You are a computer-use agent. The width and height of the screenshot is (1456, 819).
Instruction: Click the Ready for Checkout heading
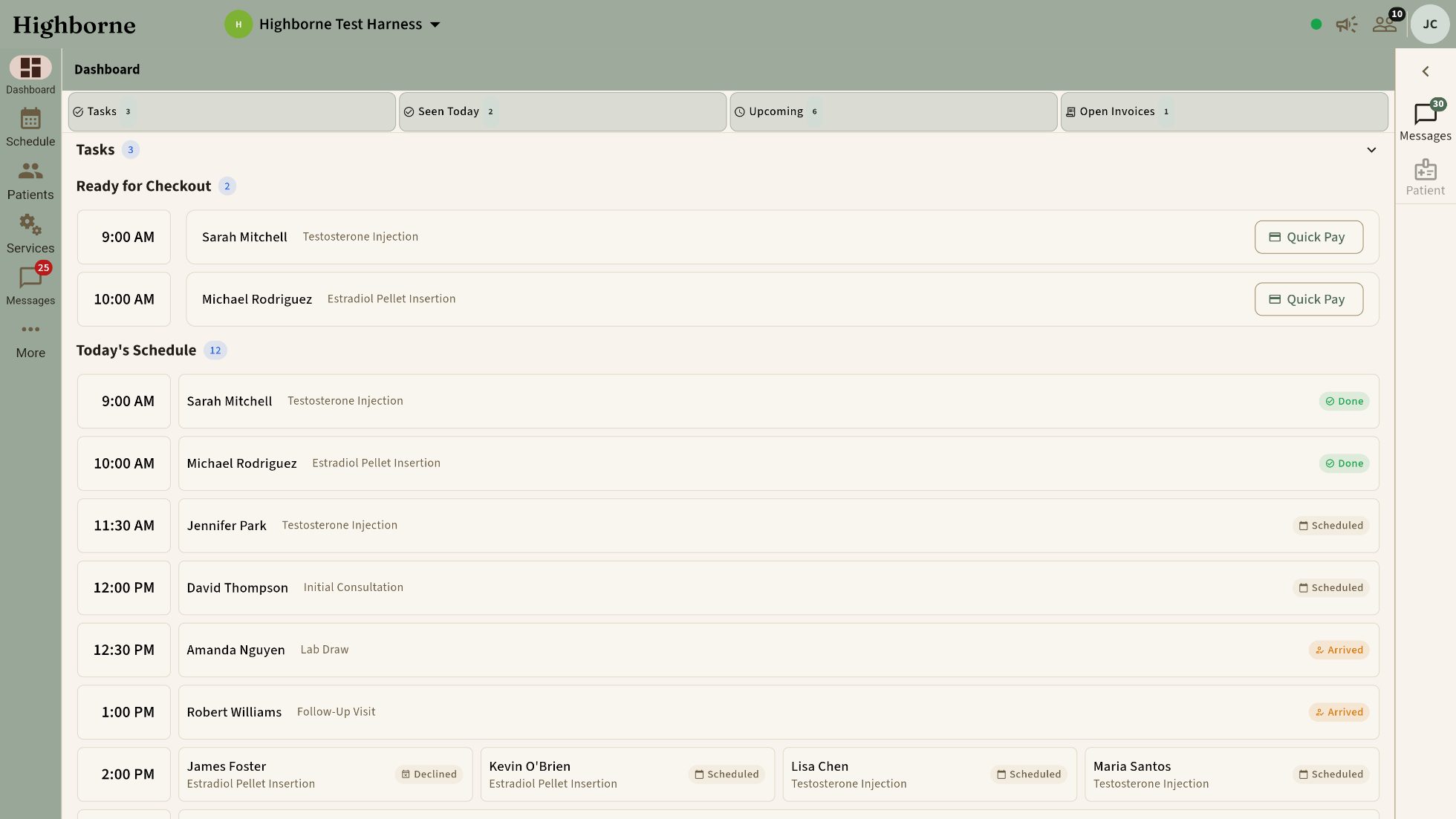pos(143,186)
